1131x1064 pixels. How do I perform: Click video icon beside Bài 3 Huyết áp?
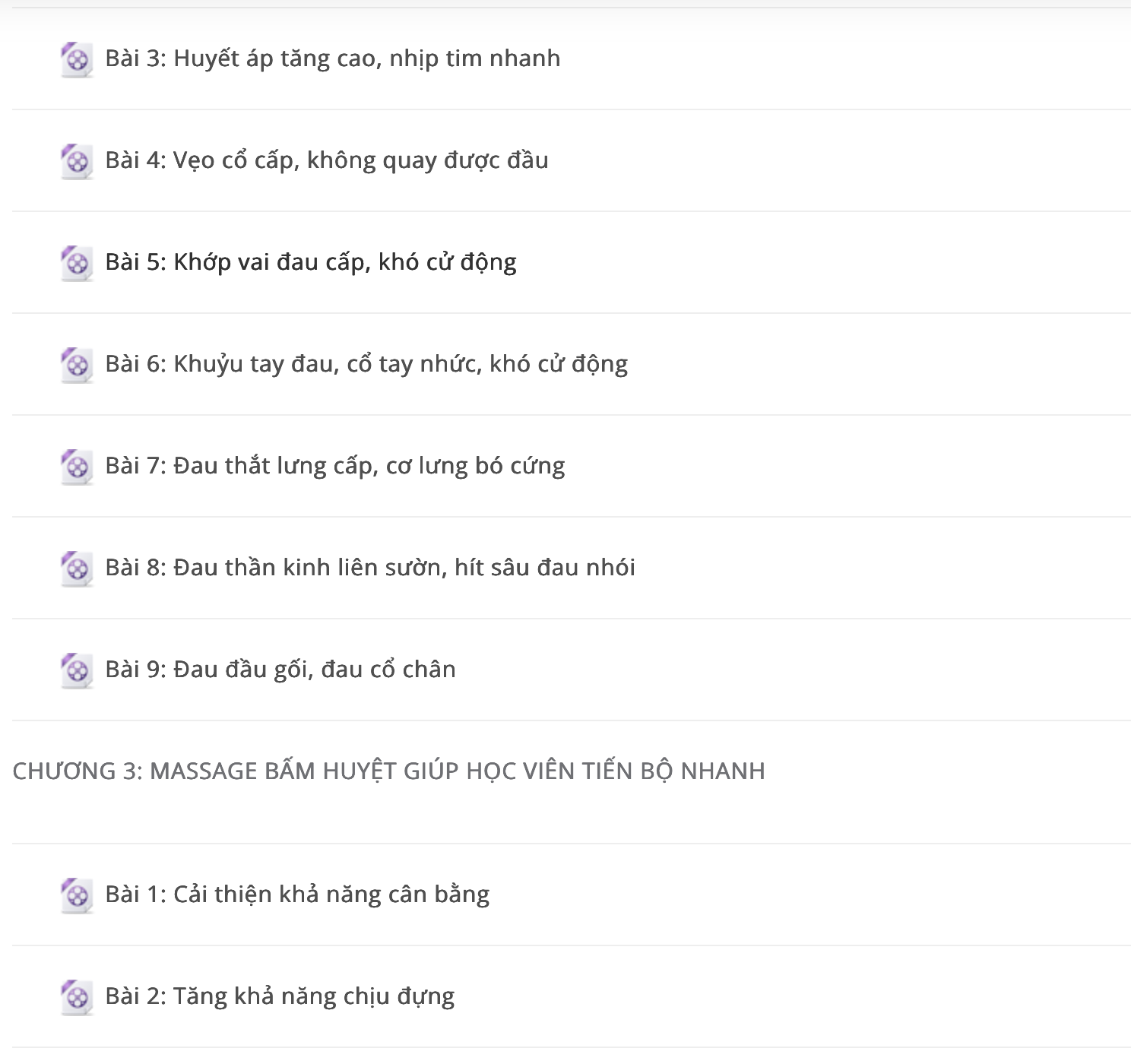pyautogui.click(x=77, y=59)
